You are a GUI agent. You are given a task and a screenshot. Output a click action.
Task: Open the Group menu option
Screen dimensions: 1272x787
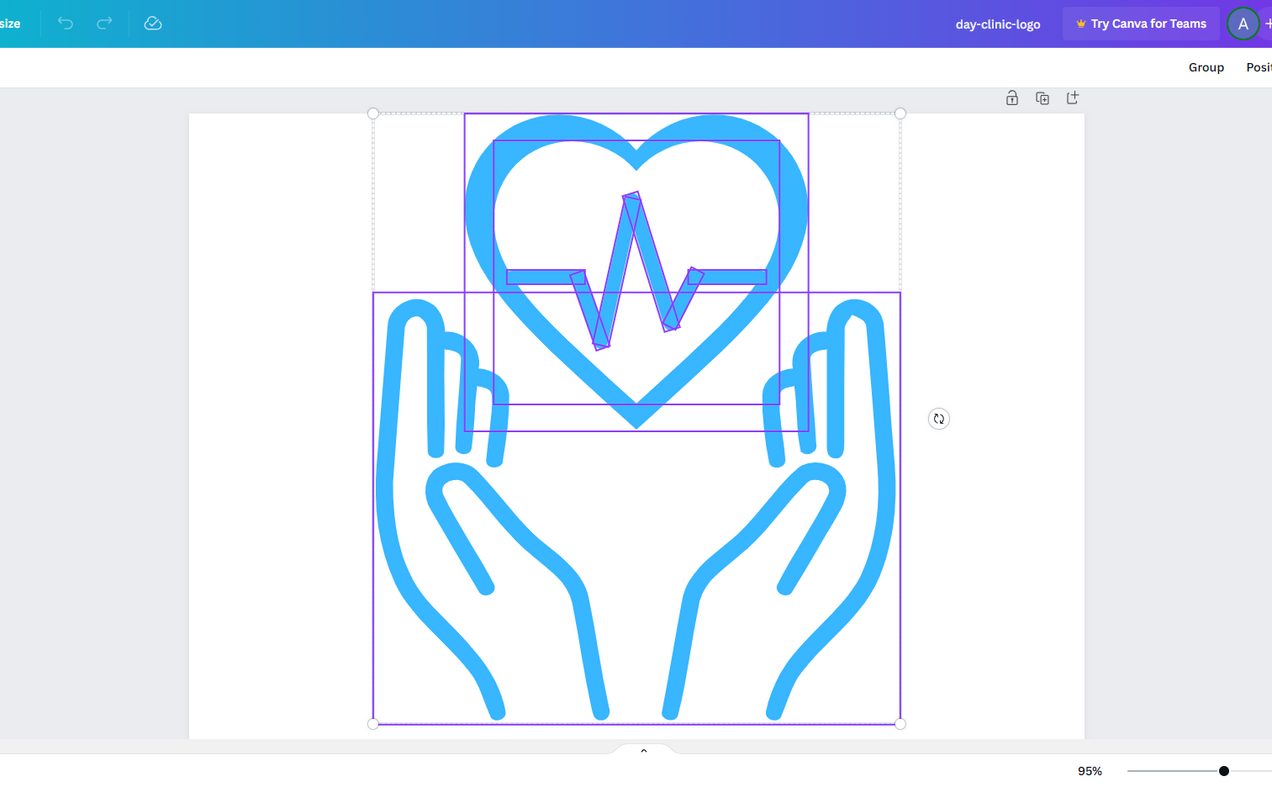1206,67
